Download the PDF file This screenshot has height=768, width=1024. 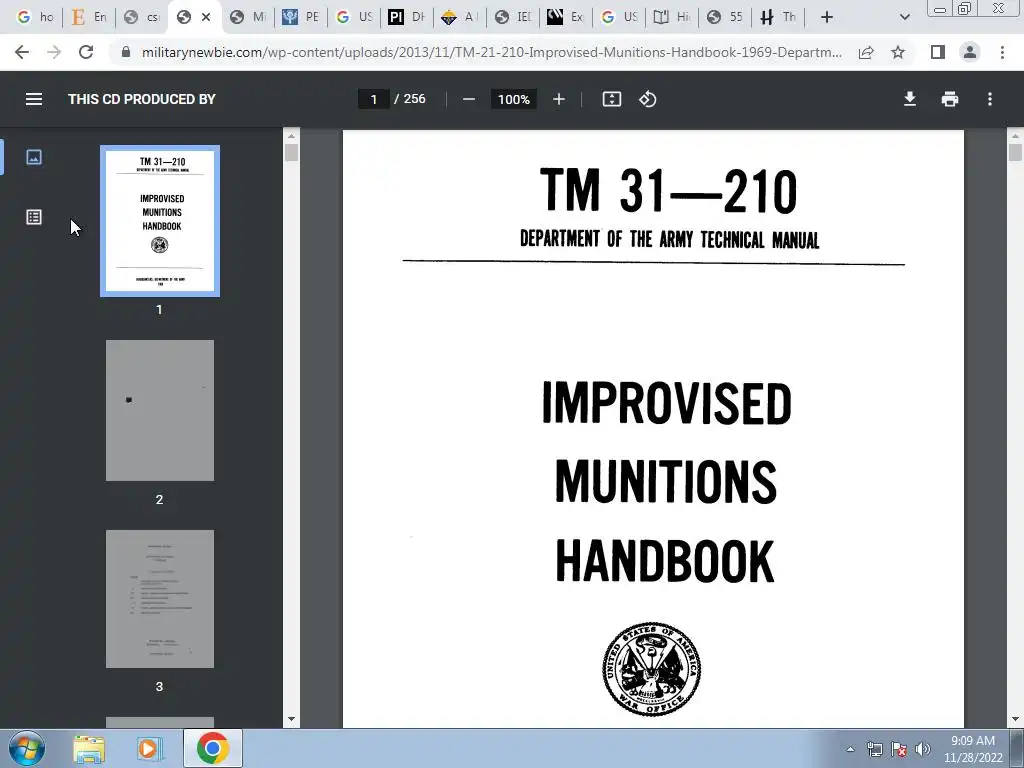pyautogui.click(x=910, y=99)
